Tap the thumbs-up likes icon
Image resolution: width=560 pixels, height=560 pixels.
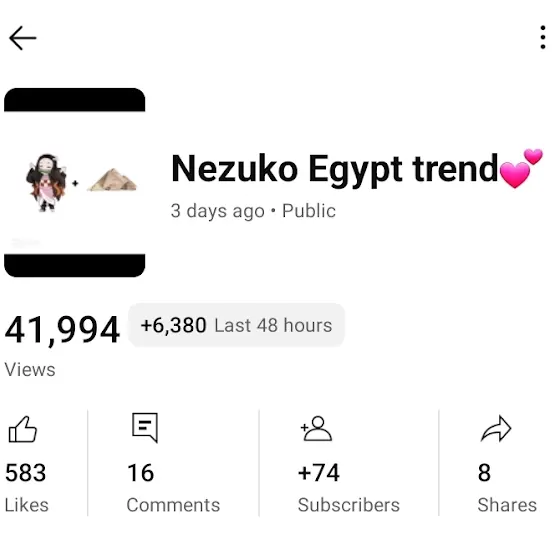coord(22,429)
